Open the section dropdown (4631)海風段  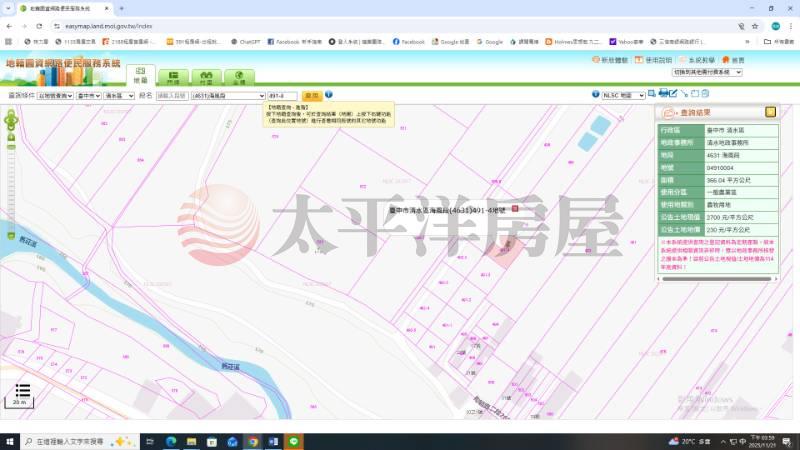pyautogui.click(x=229, y=95)
